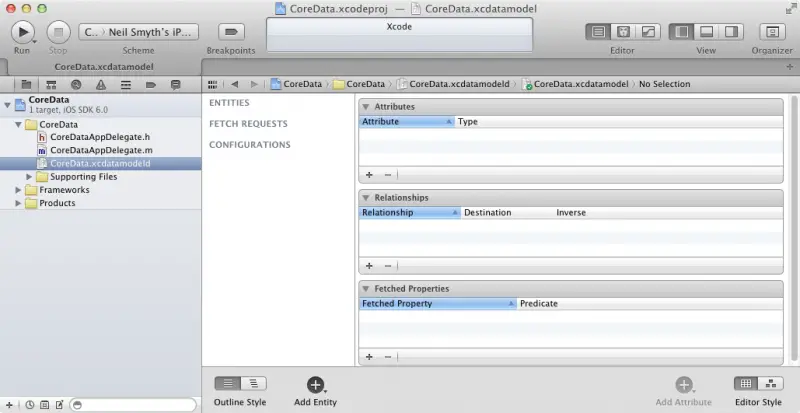Remove fetched property with minus button

click(388, 357)
